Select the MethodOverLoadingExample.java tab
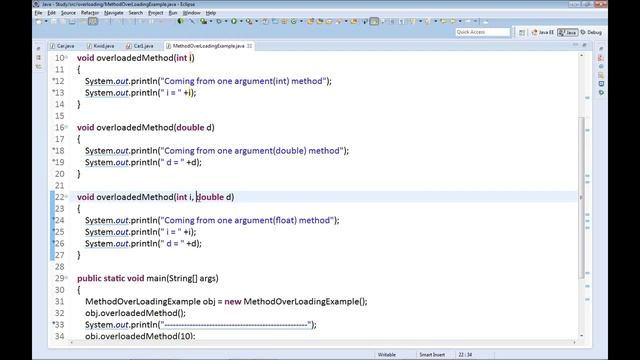The width and height of the screenshot is (640, 360). coord(208,46)
